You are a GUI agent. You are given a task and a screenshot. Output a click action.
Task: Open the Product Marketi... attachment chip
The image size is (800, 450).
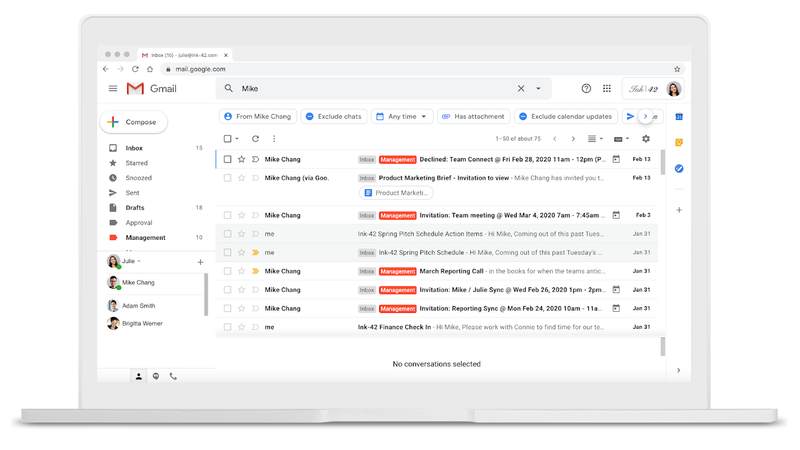(396, 193)
